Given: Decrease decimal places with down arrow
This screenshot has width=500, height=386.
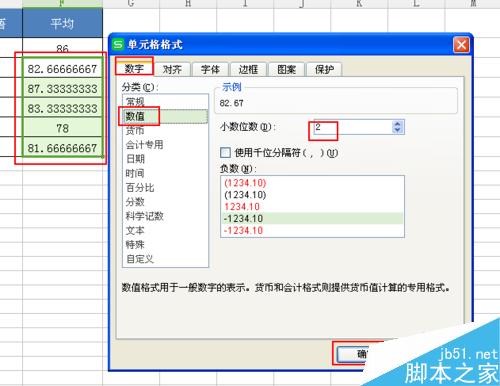Looking at the screenshot, I should click(x=397, y=130).
